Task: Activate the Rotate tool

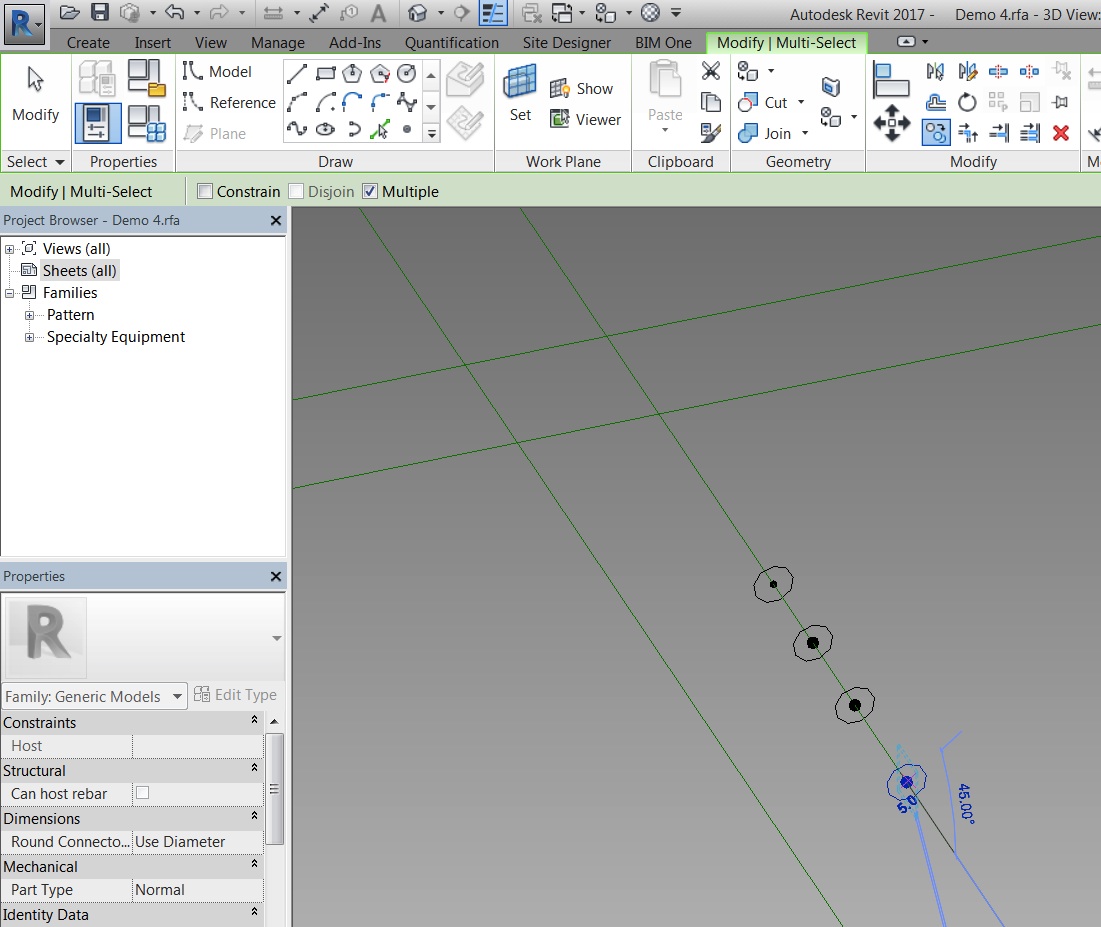Action: point(967,102)
